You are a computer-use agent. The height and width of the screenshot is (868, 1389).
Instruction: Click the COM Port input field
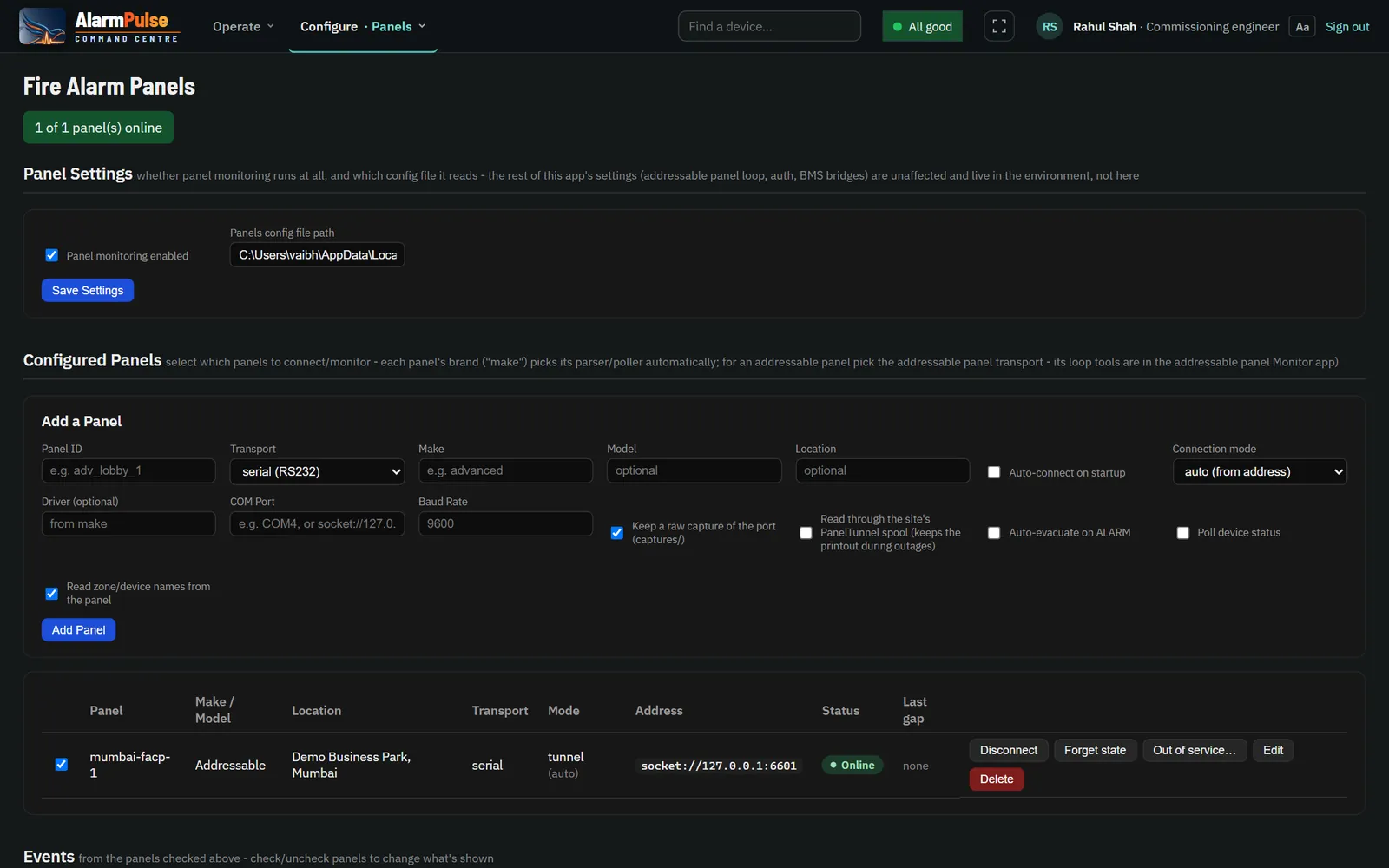pos(317,523)
